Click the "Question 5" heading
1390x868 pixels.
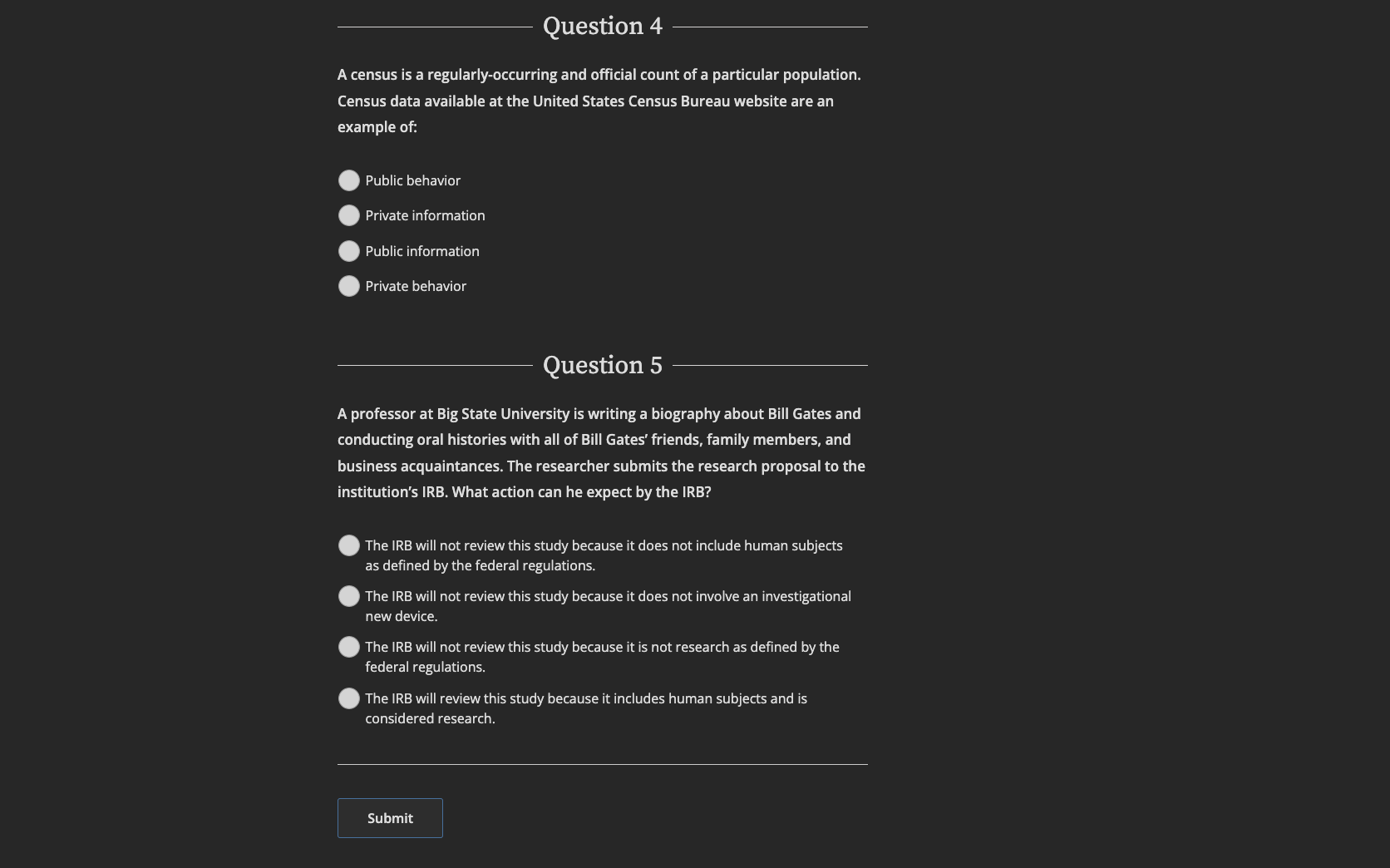pos(602,364)
